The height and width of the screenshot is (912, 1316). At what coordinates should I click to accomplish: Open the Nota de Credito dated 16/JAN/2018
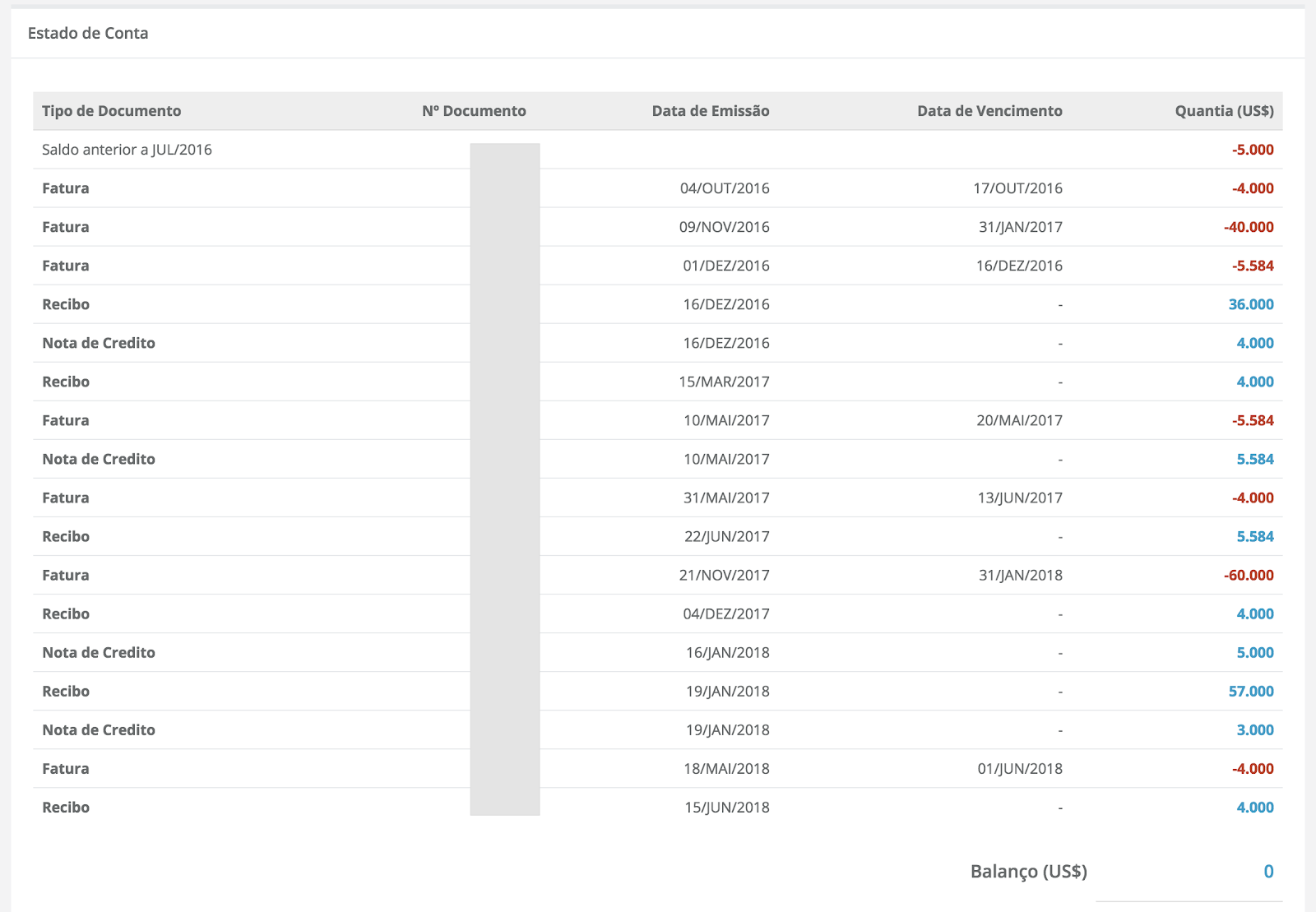(x=99, y=652)
